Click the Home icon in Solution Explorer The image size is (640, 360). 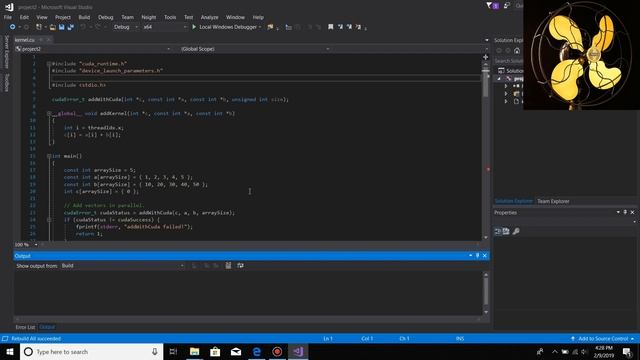517,51
